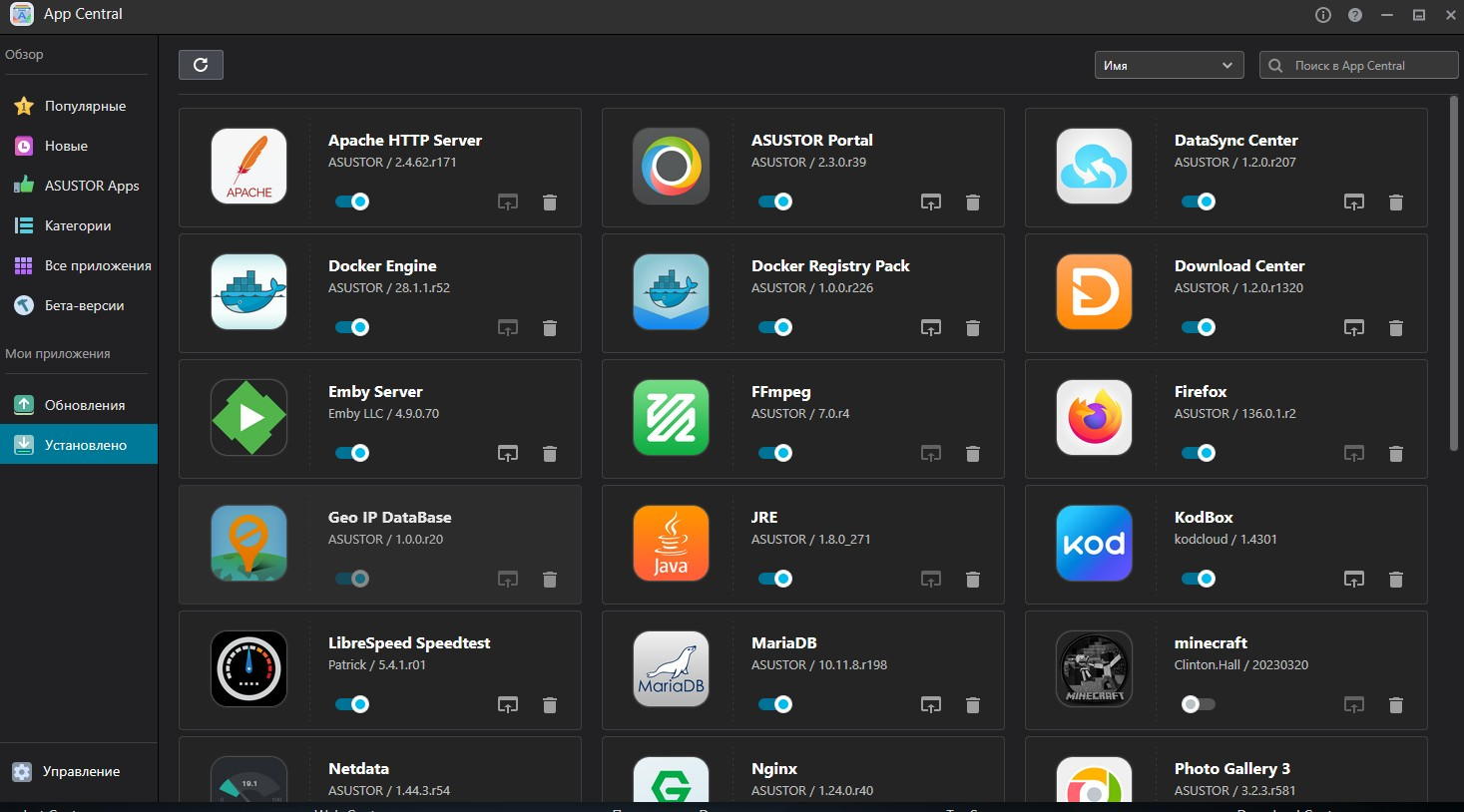Viewport: 1464px width, 812px height.
Task: Click the Firefox app icon
Action: [1095, 418]
